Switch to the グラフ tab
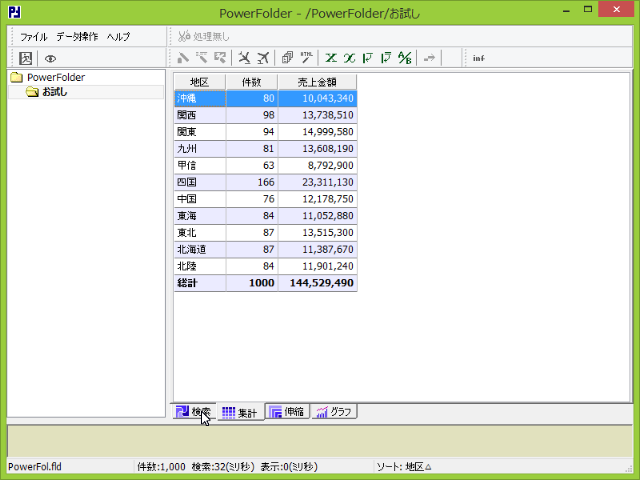Viewport: 640px width, 480px height. 334,411
